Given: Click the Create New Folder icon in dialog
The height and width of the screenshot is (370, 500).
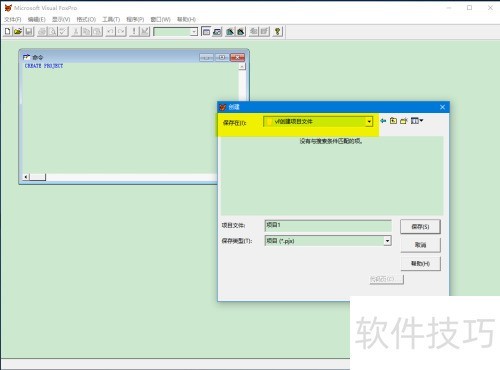Looking at the screenshot, I should tap(404, 121).
